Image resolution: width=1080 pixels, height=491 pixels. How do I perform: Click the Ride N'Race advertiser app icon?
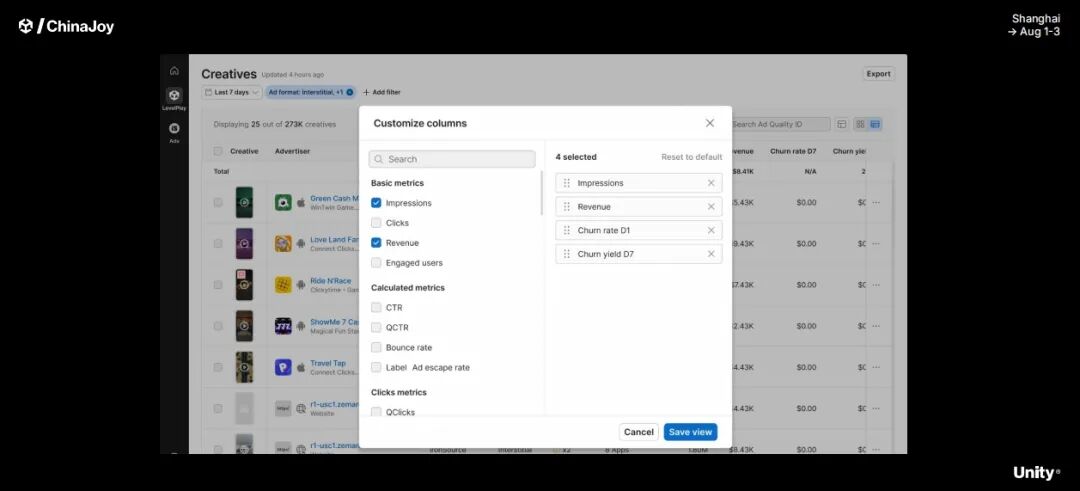click(283, 285)
